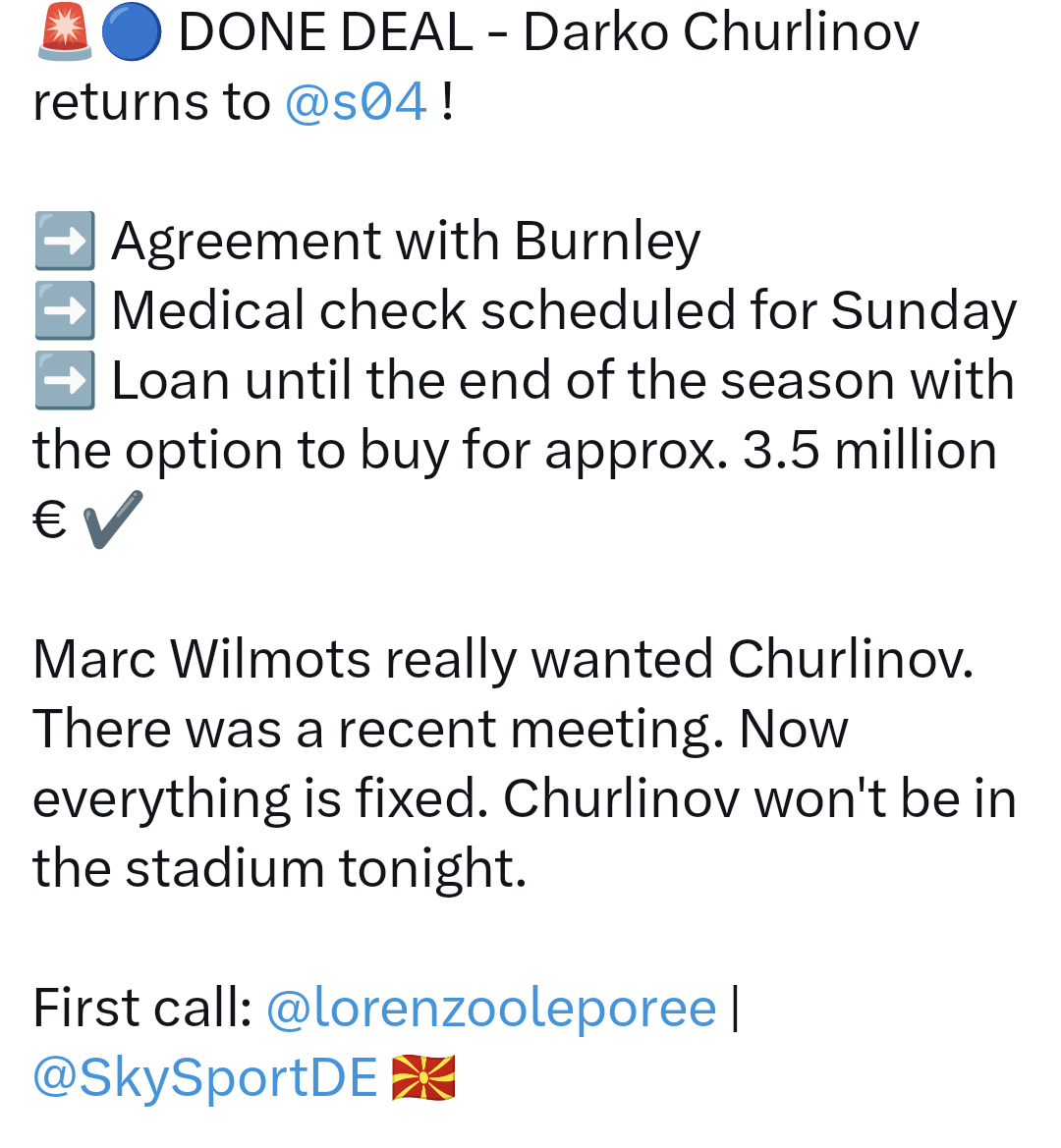Viewport: 1061px width, 1148px height.
Task: Click the arrow emoji before Agreement with Burnley
Action: pyautogui.click(x=65, y=241)
